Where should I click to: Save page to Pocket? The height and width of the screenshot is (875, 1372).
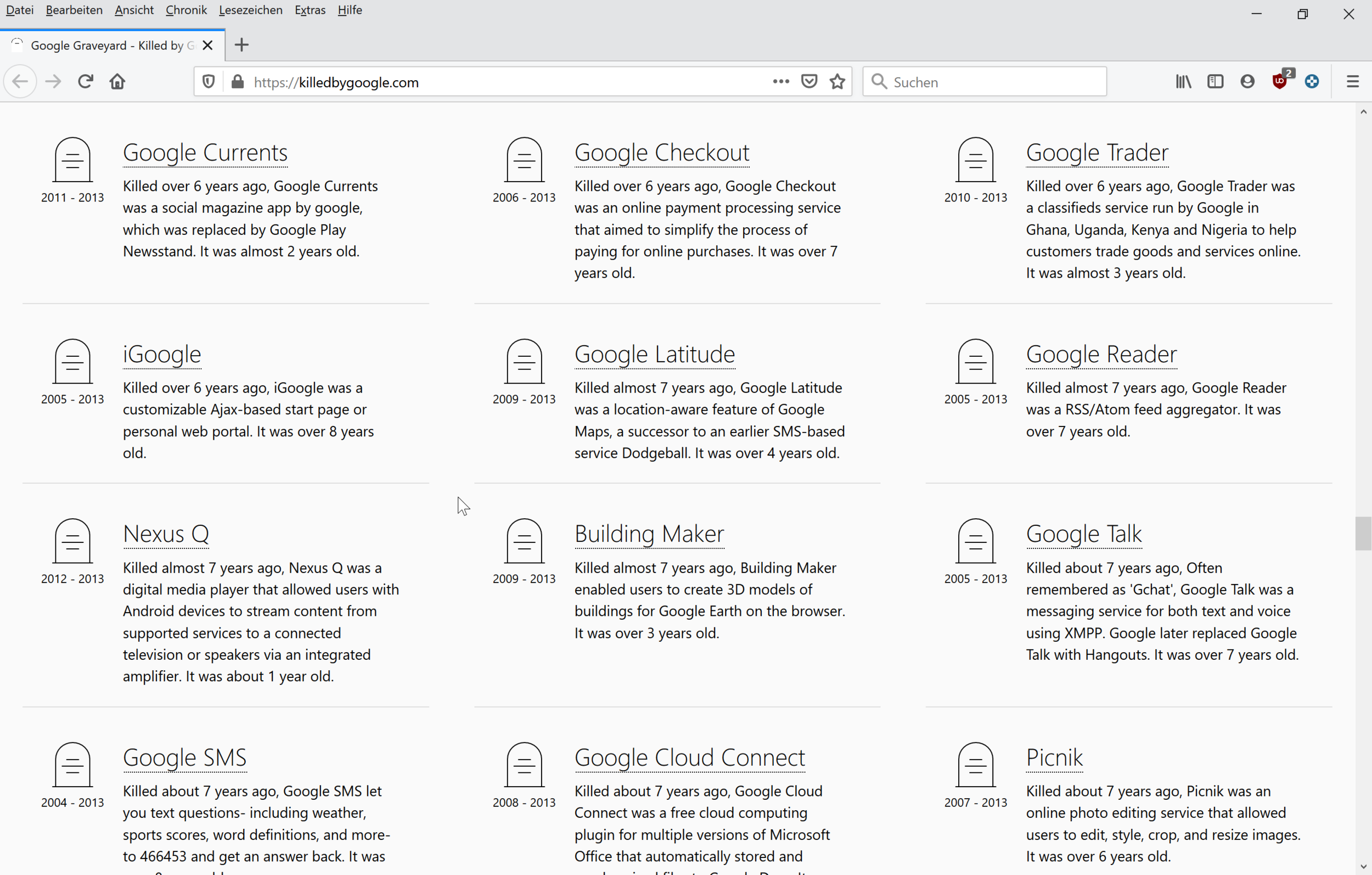click(809, 81)
